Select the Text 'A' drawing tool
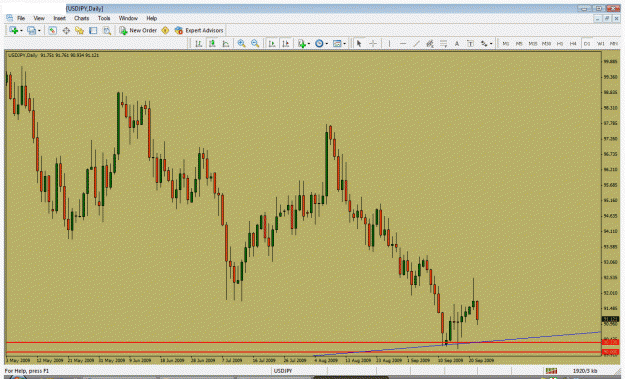625x379 pixels. (x=457, y=44)
